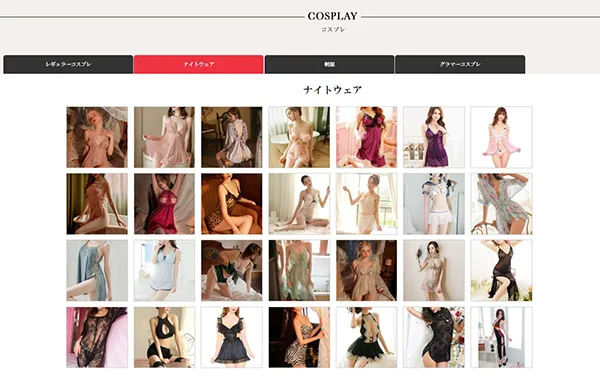Select the black dress with cream back lace thumbnail

point(367,338)
